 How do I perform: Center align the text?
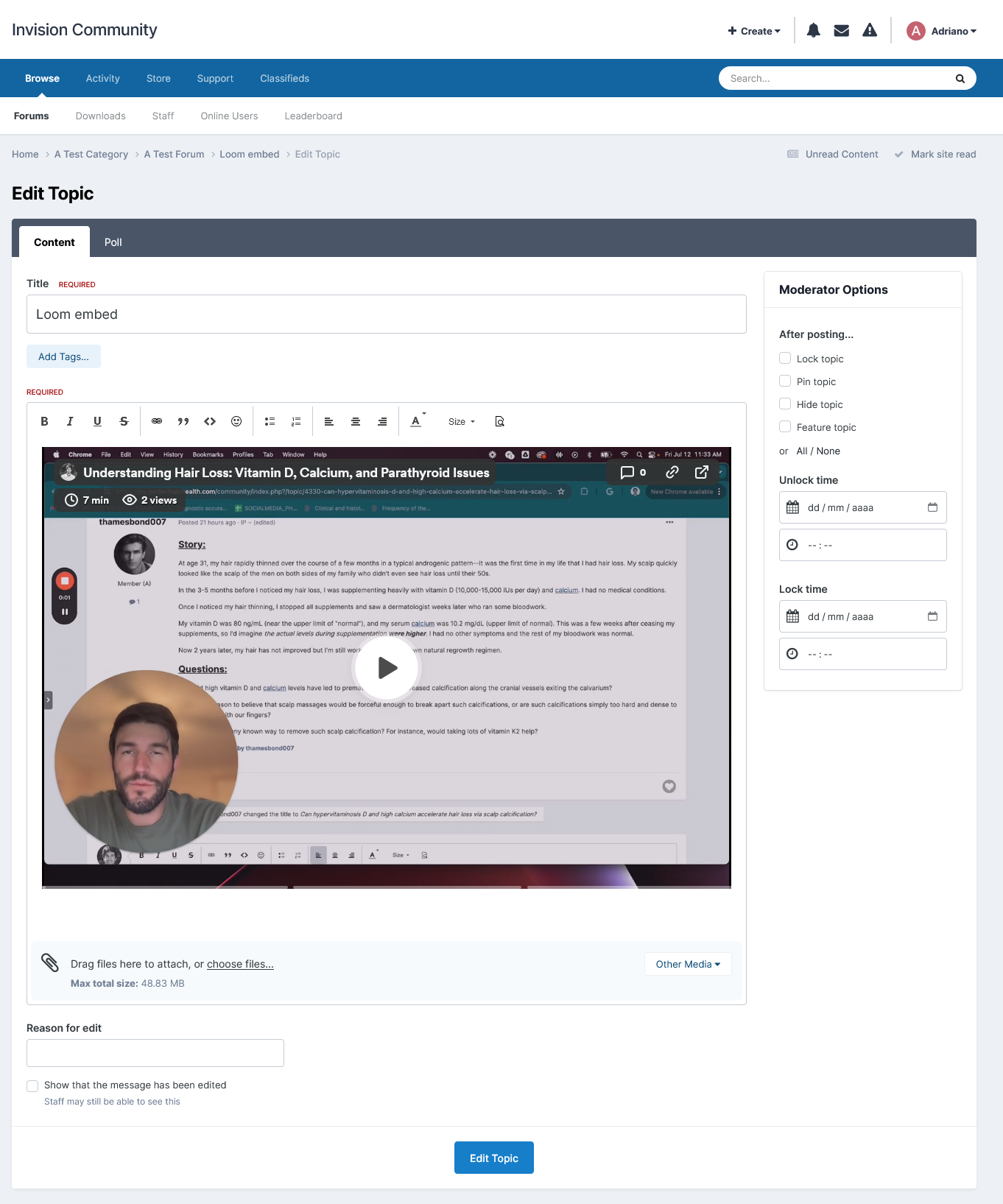coord(356,421)
